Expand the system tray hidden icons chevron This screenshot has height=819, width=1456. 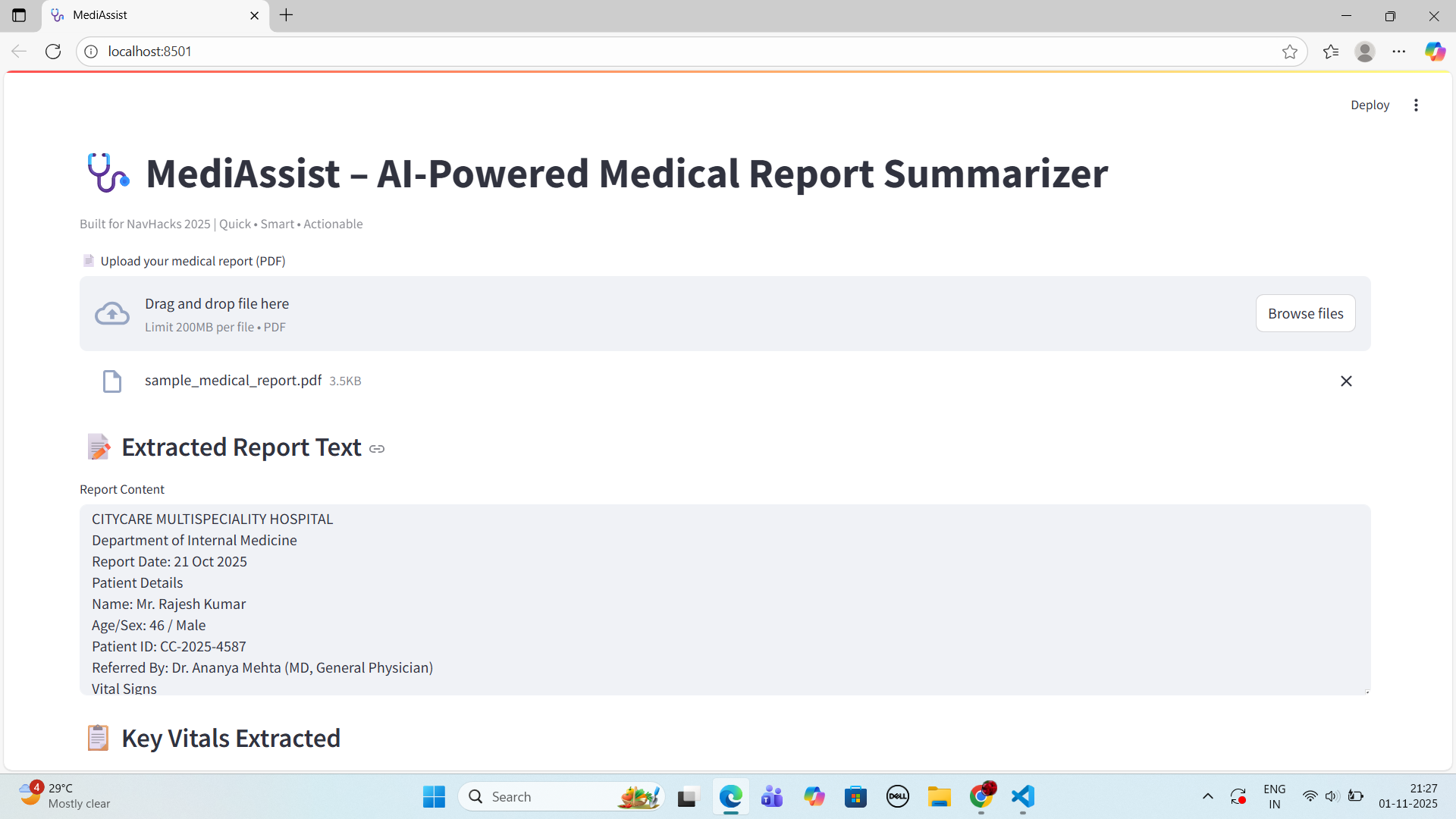click(x=1207, y=796)
